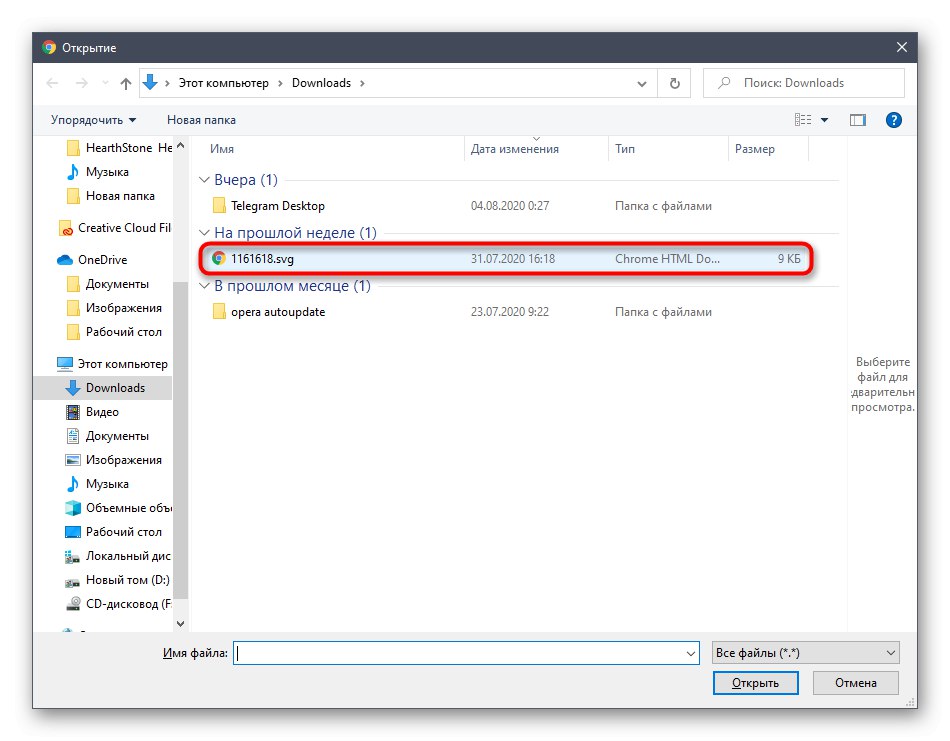950x741 pixels.
Task: Close the Открытие dialog
Action: (902, 47)
